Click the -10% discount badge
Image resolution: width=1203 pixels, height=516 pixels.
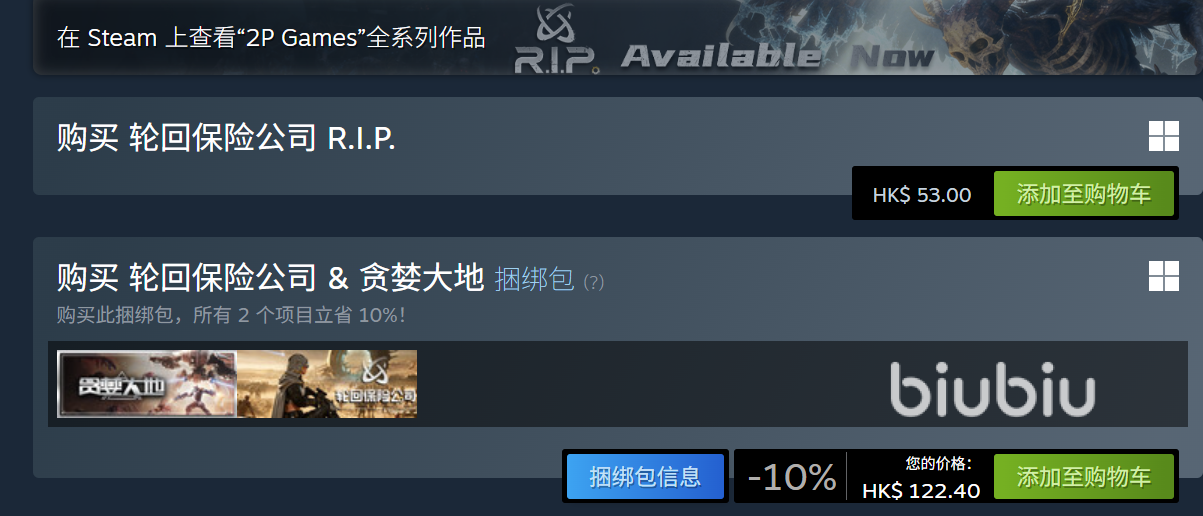click(x=792, y=477)
